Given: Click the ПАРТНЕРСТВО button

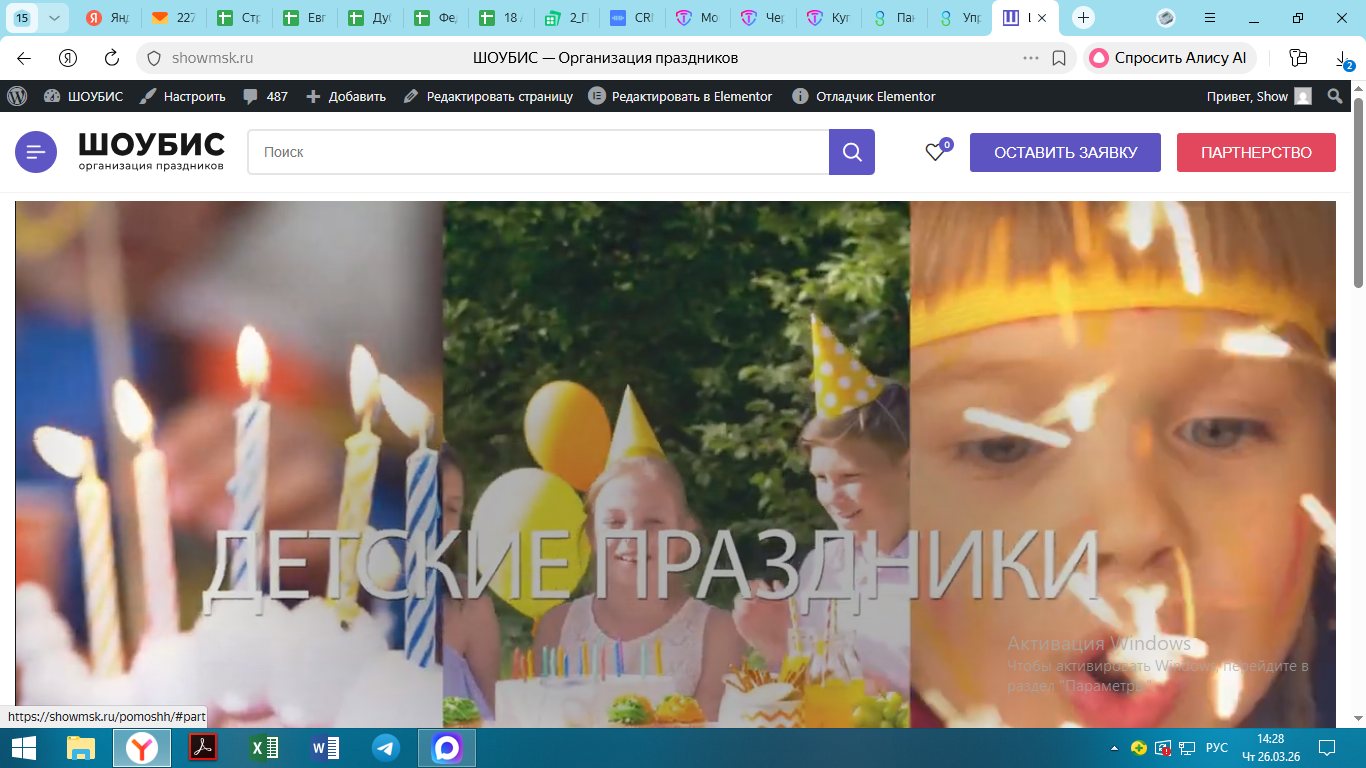Looking at the screenshot, I should click(x=1256, y=153).
